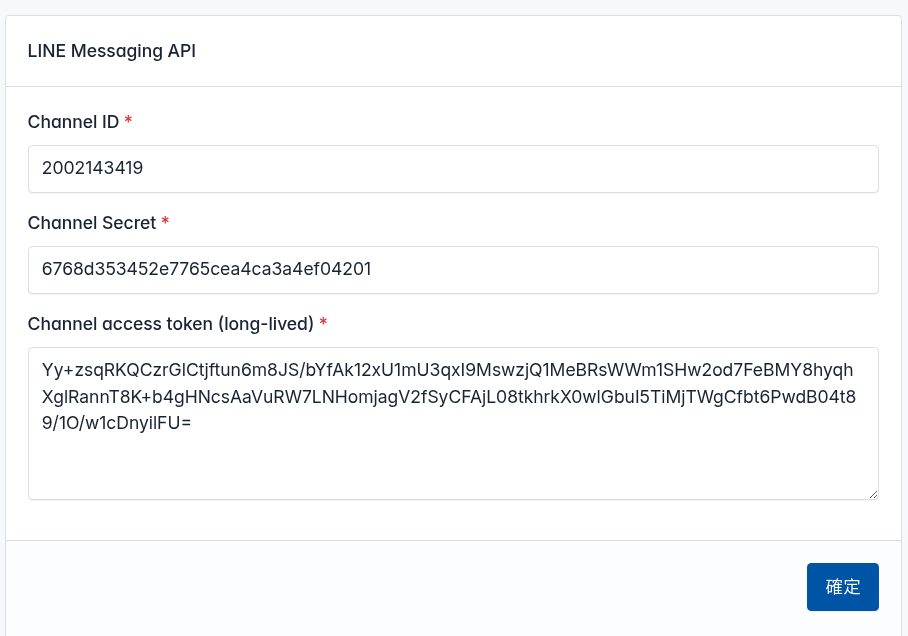This screenshot has width=908, height=636.
Task: Click the 確定 confirm button
Action: [843, 587]
